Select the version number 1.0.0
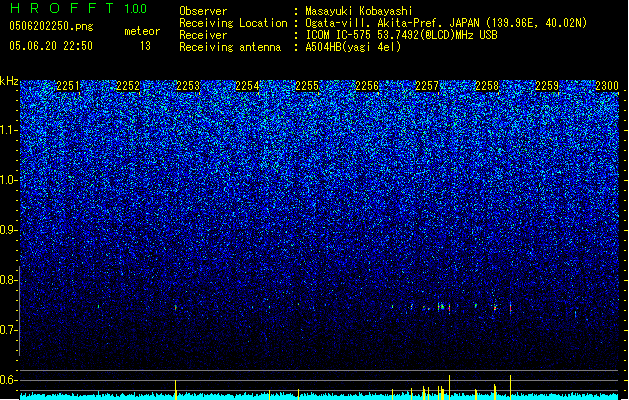Screen dimensions: 629x400 (x=136, y=9)
